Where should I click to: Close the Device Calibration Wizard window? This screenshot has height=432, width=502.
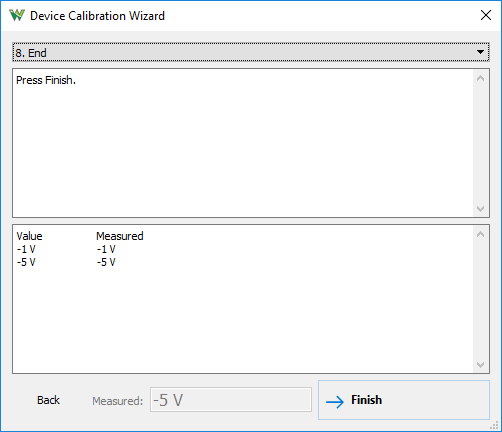(x=486, y=15)
